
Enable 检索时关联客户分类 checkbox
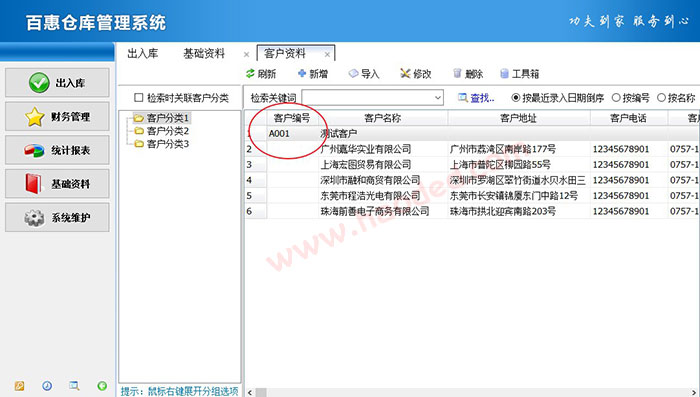(139, 97)
